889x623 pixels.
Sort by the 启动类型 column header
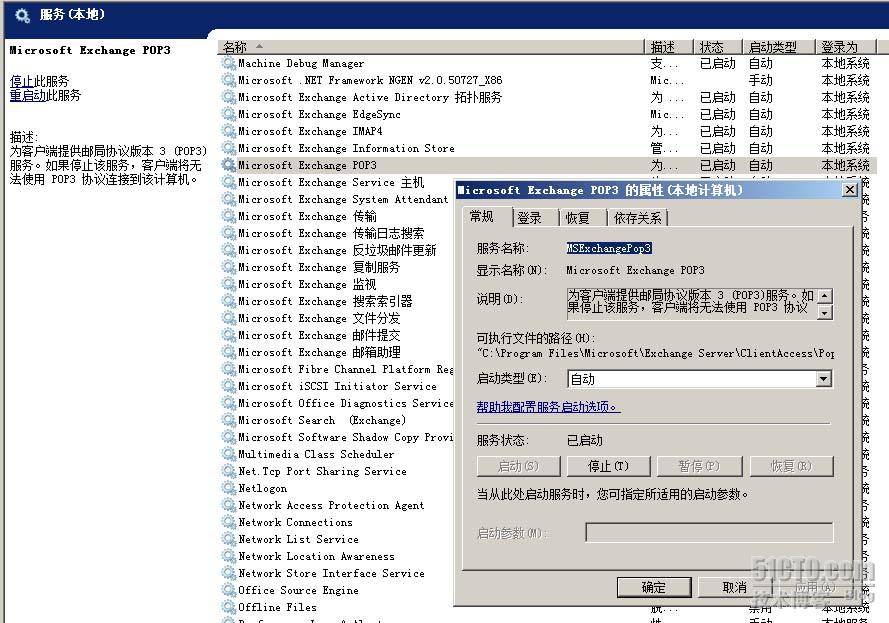click(x=778, y=46)
